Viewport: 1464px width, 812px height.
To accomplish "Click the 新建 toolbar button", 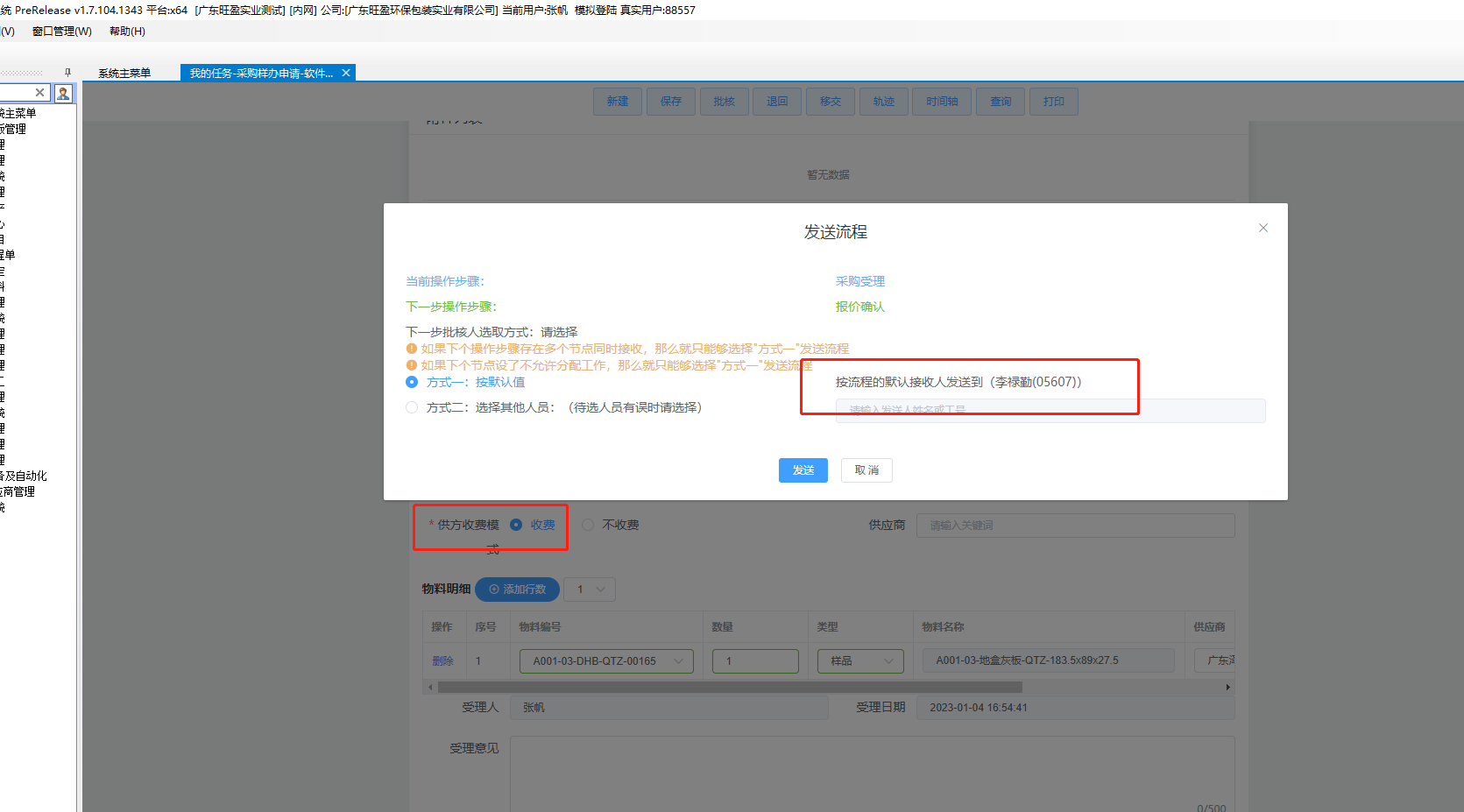I will point(618,102).
